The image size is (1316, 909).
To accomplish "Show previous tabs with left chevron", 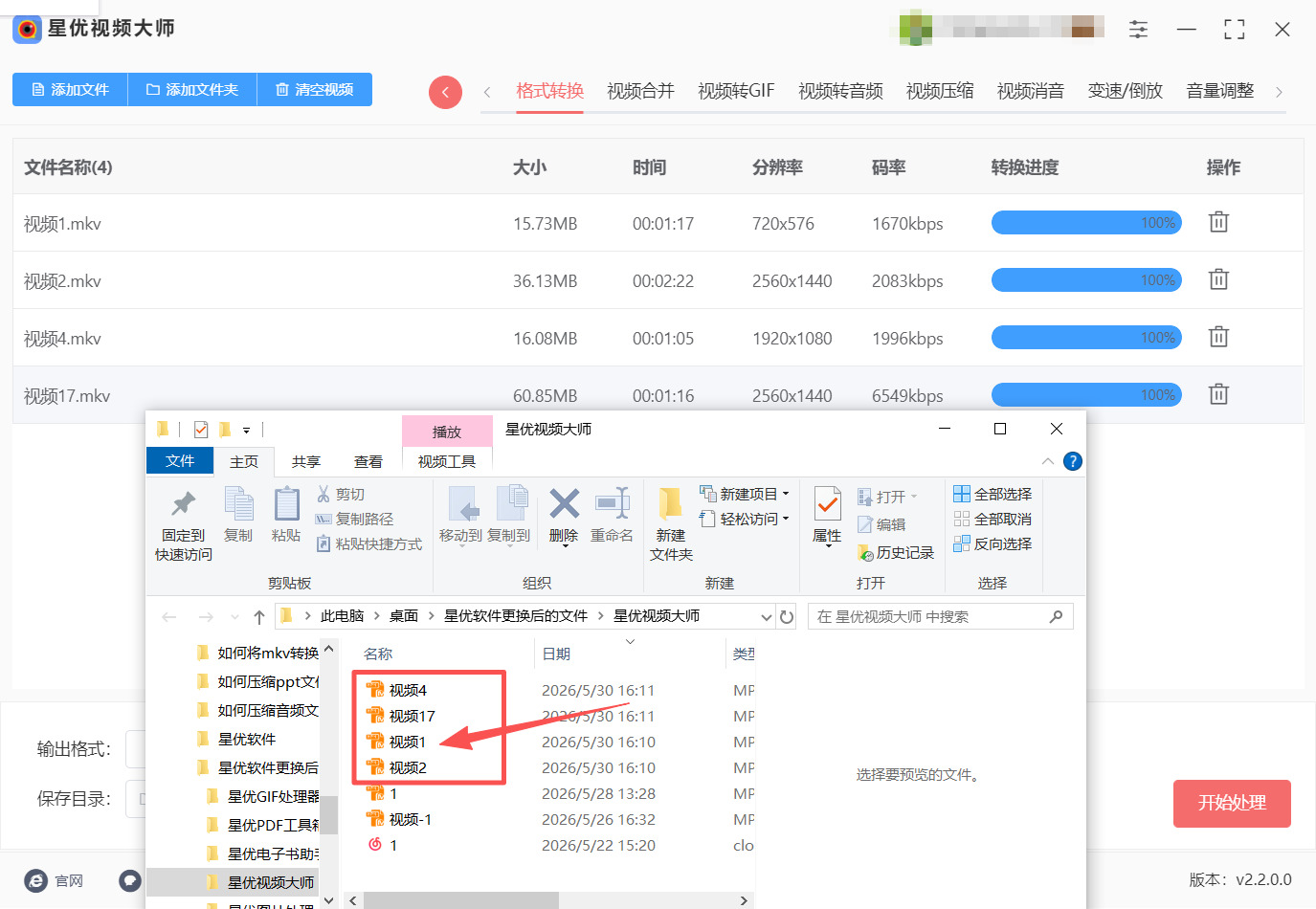I will click(487, 92).
